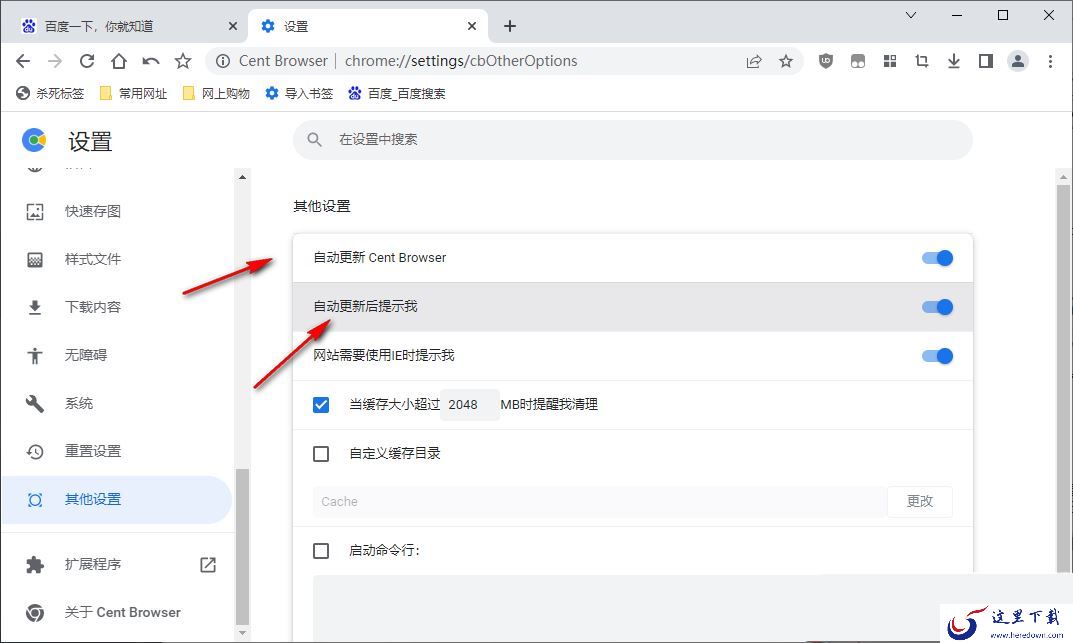Go back to the previous page

(23, 61)
